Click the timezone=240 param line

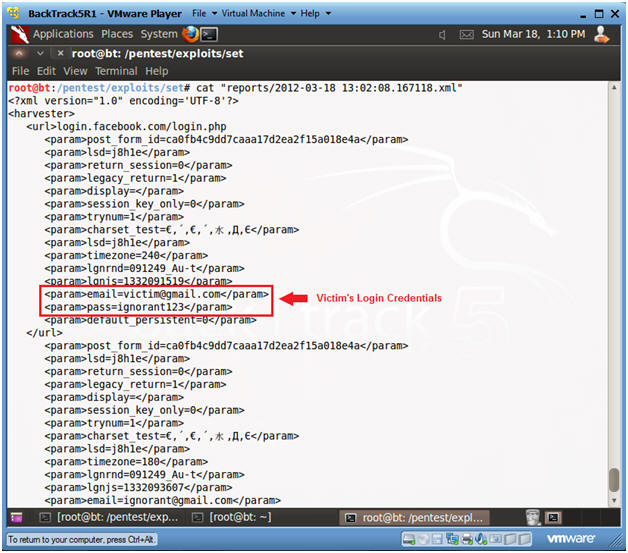point(126,255)
